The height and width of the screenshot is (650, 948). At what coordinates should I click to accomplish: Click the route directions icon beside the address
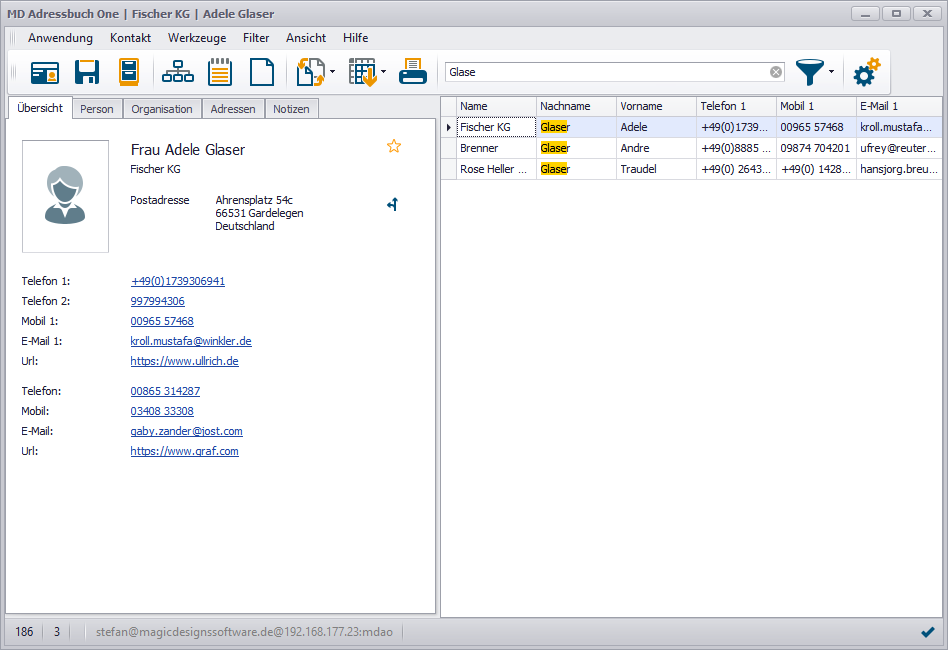[x=393, y=205]
